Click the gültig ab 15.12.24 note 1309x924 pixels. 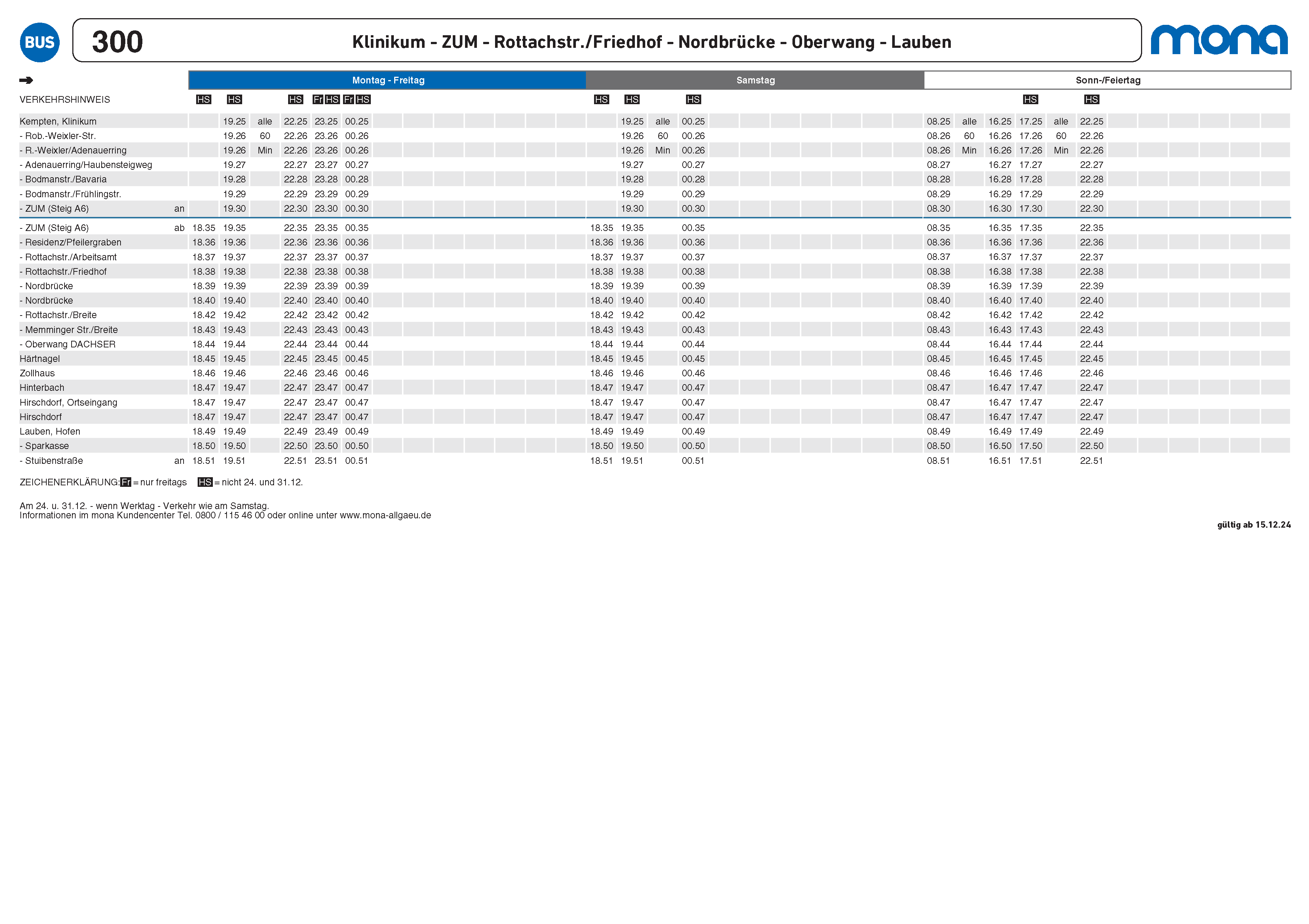coord(1254,525)
